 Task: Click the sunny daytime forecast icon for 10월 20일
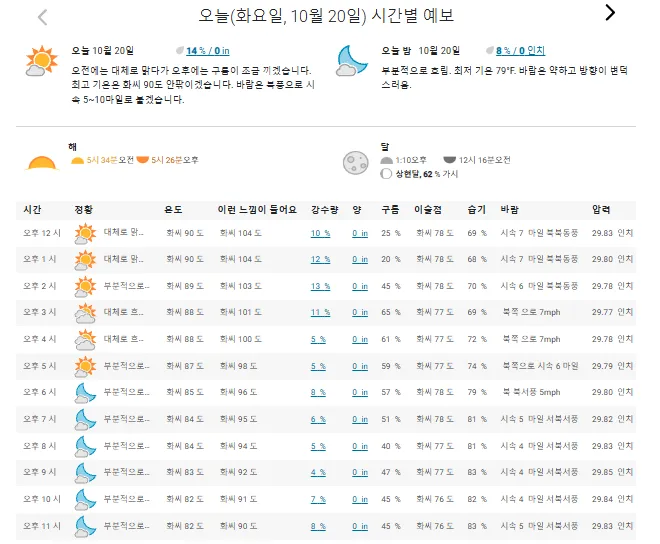[41, 61]
